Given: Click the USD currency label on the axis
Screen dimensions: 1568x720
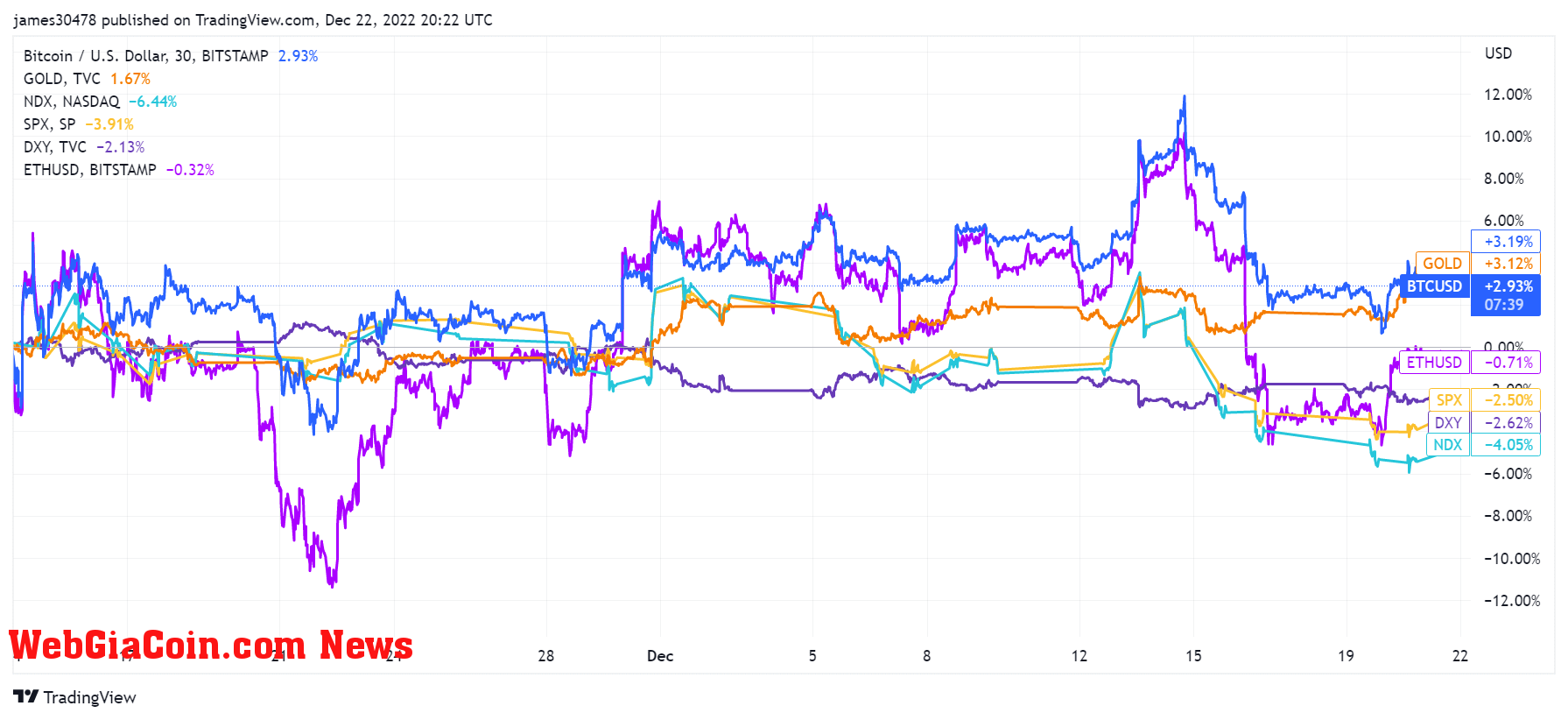Looking at the screenshot, I should (1498, 53).
